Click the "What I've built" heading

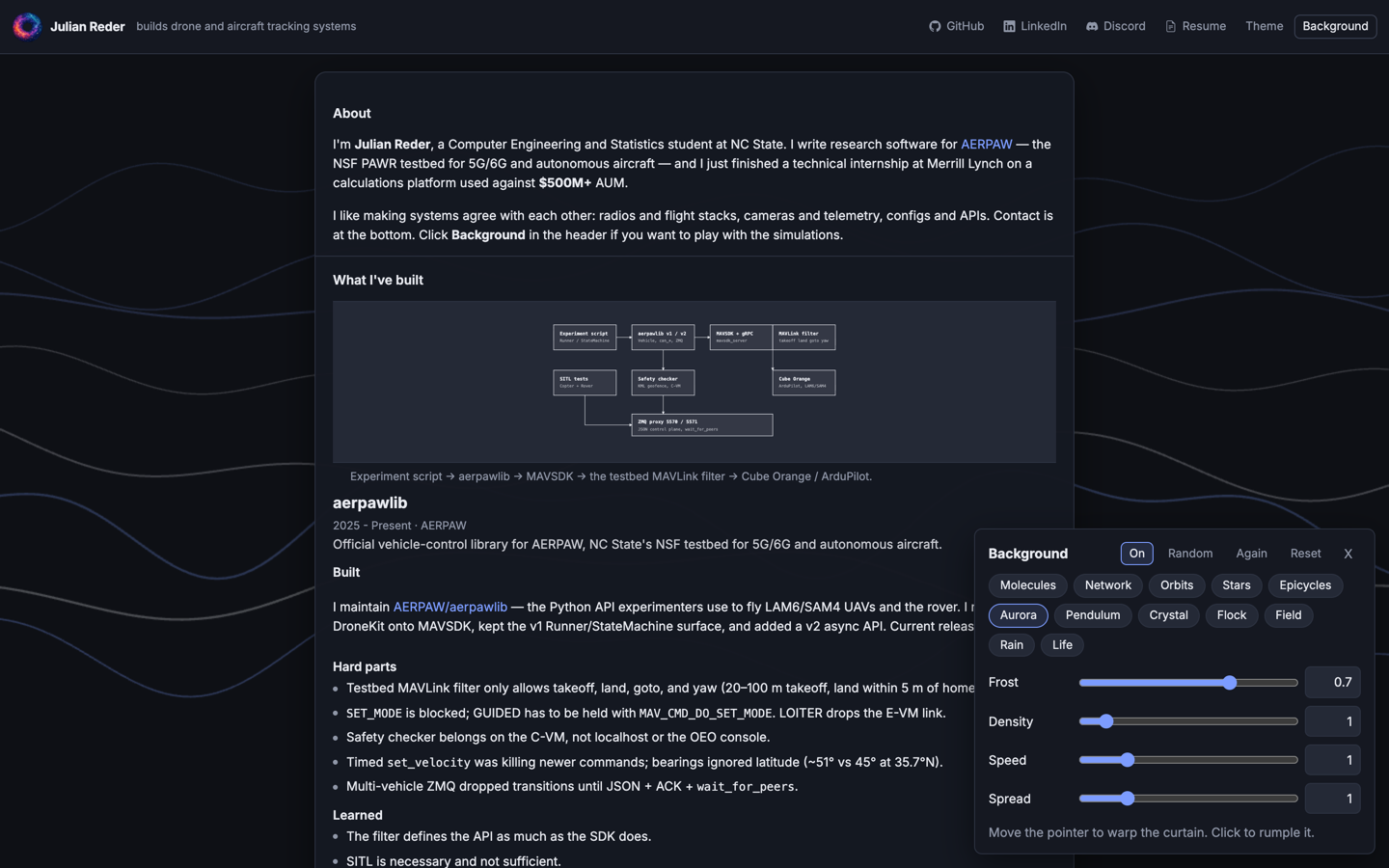378,281
